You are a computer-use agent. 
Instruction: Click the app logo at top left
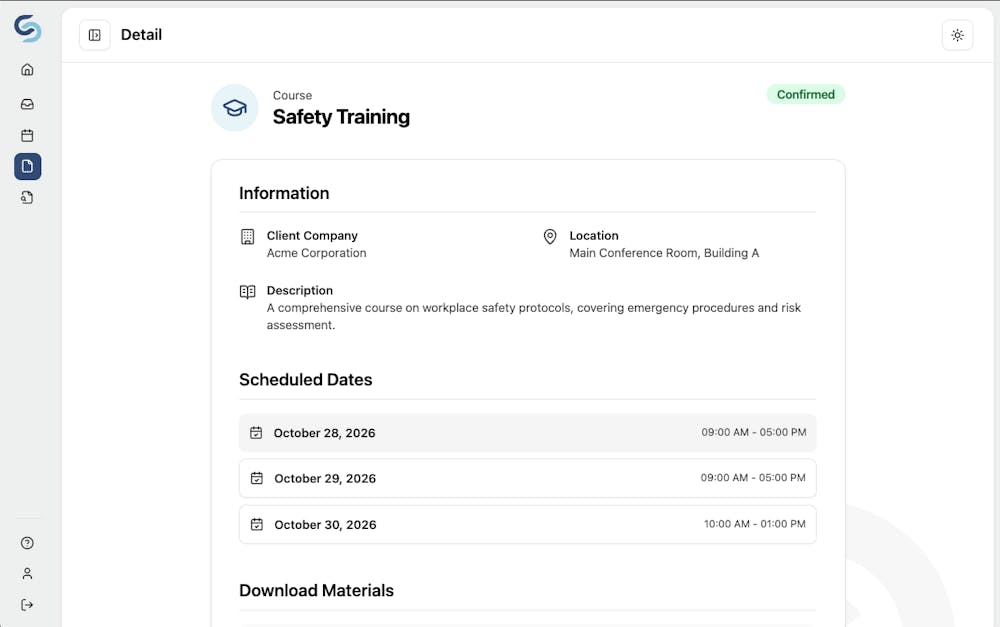(27, 30)
